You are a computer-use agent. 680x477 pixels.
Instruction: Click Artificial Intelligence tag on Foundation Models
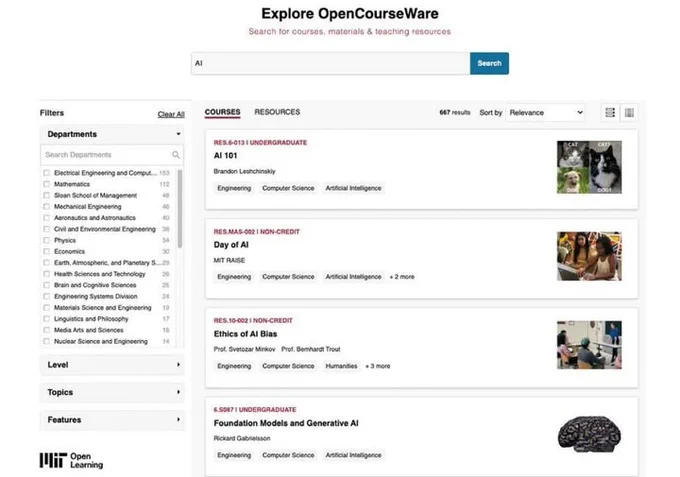pos(353,455)
